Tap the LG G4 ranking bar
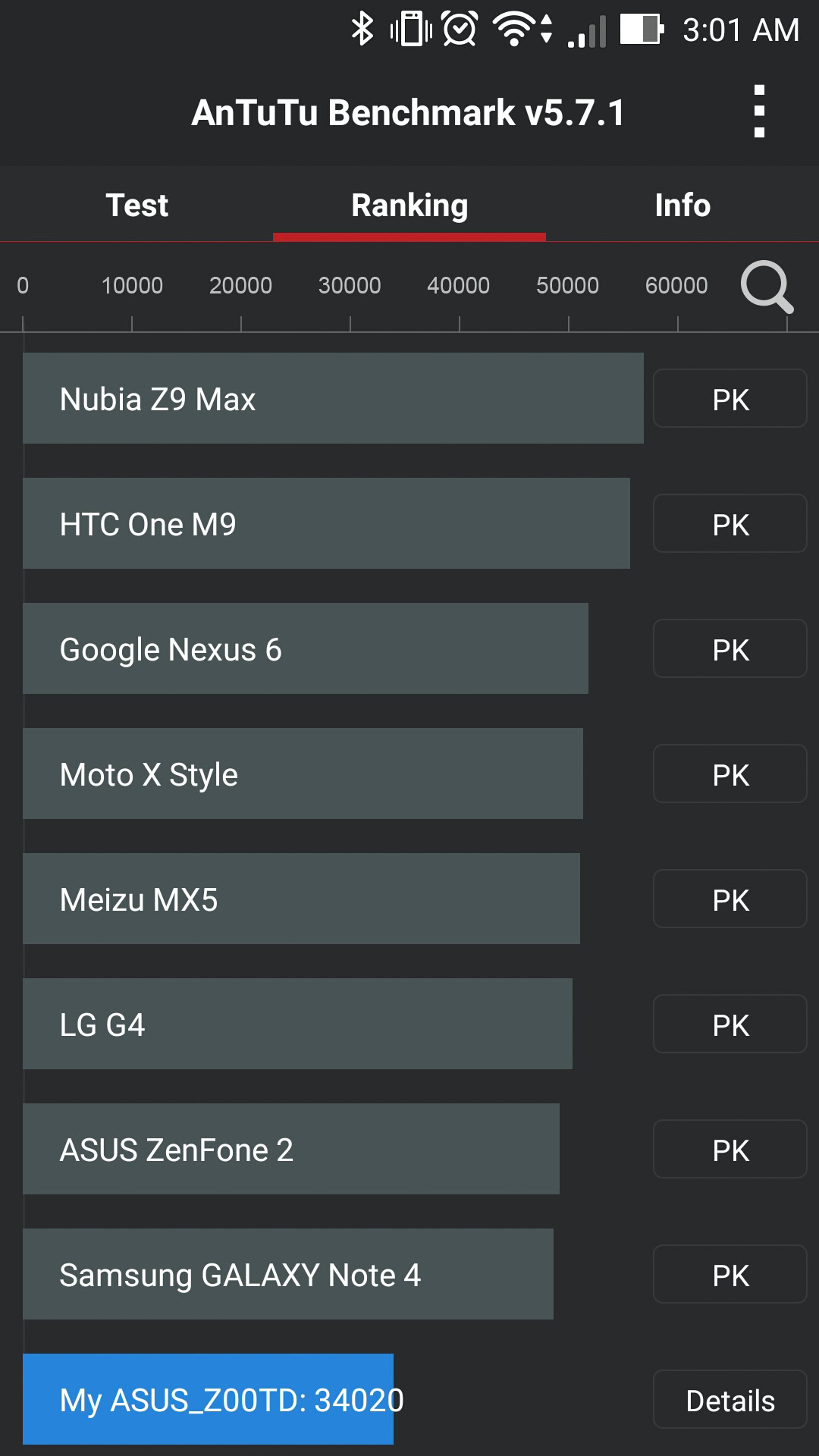Image resolution: width=819 pixels, height=1456 pixels. click(x=297, y=1024)
